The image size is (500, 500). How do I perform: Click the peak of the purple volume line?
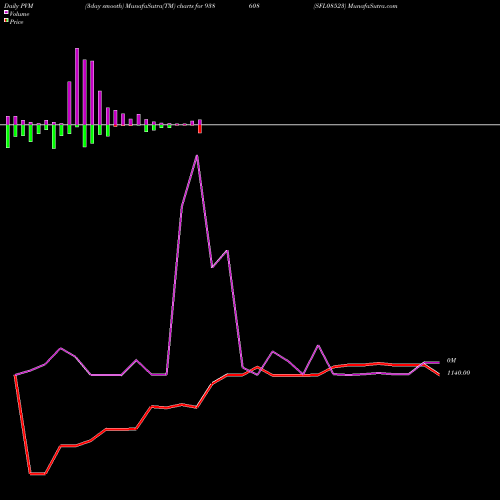pos(197,156)
